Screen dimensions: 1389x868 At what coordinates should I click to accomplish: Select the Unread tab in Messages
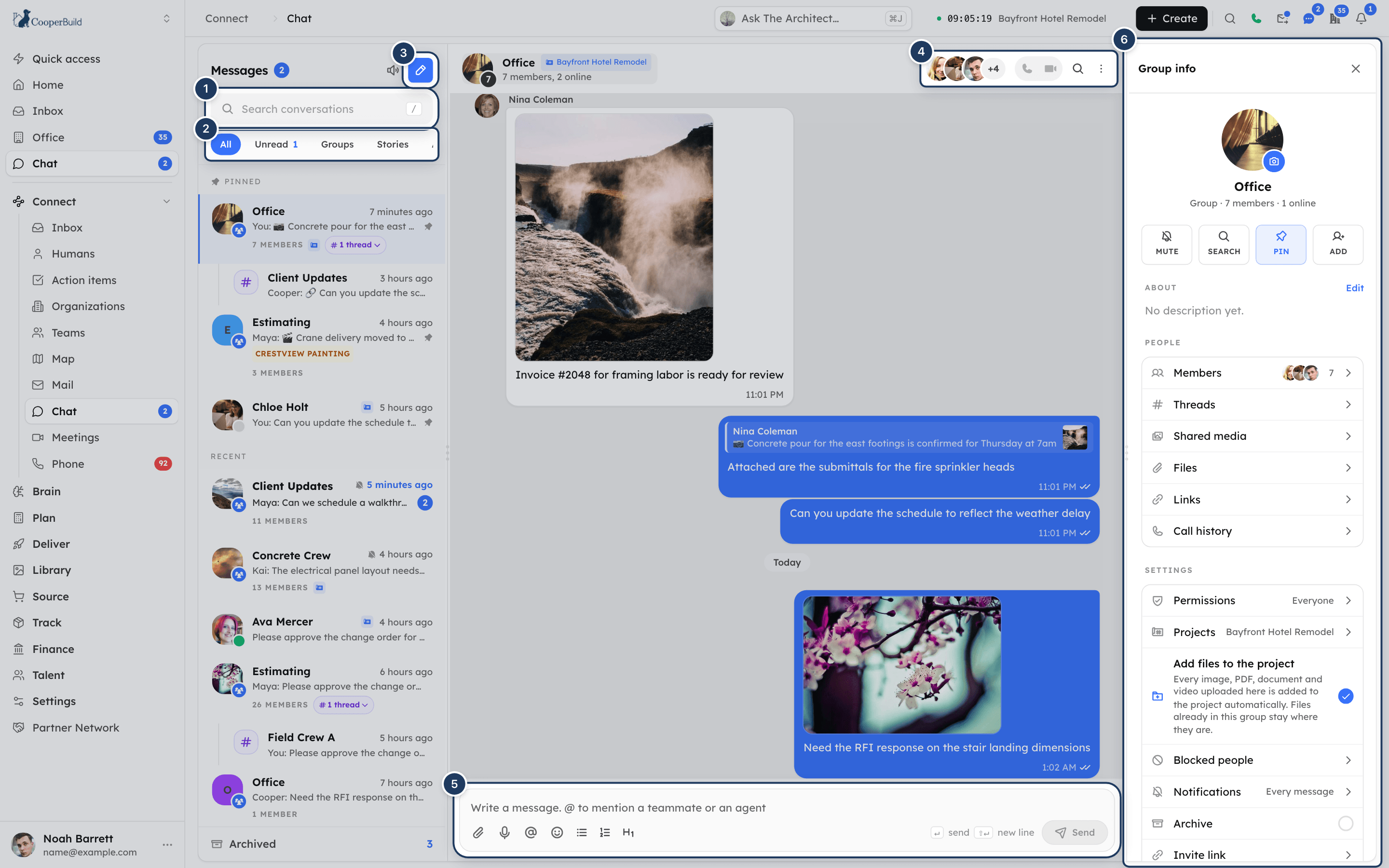[x=276, y=144]
